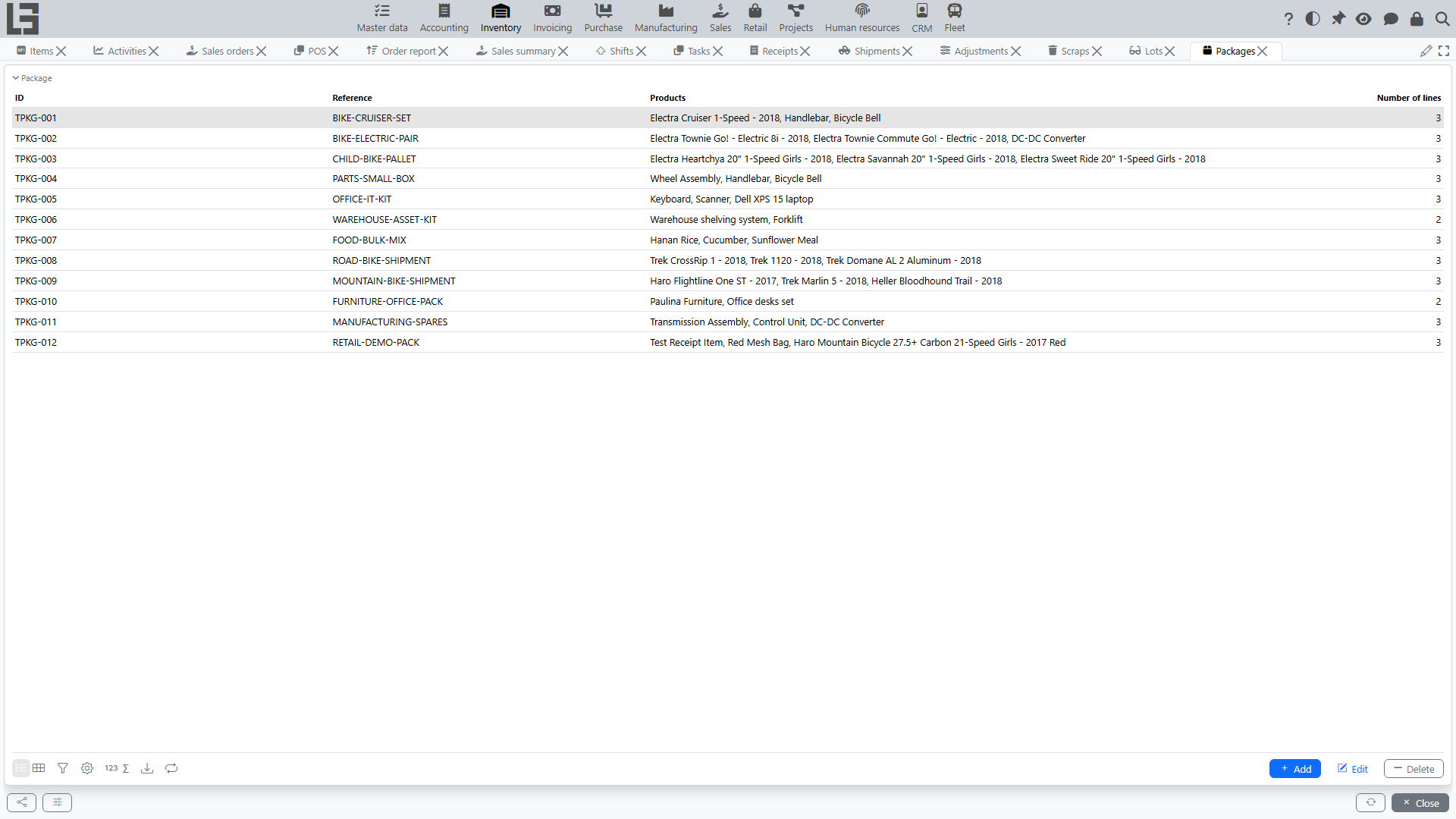
Task: Select row TPKG-001
Action: (x=728, y=118)
